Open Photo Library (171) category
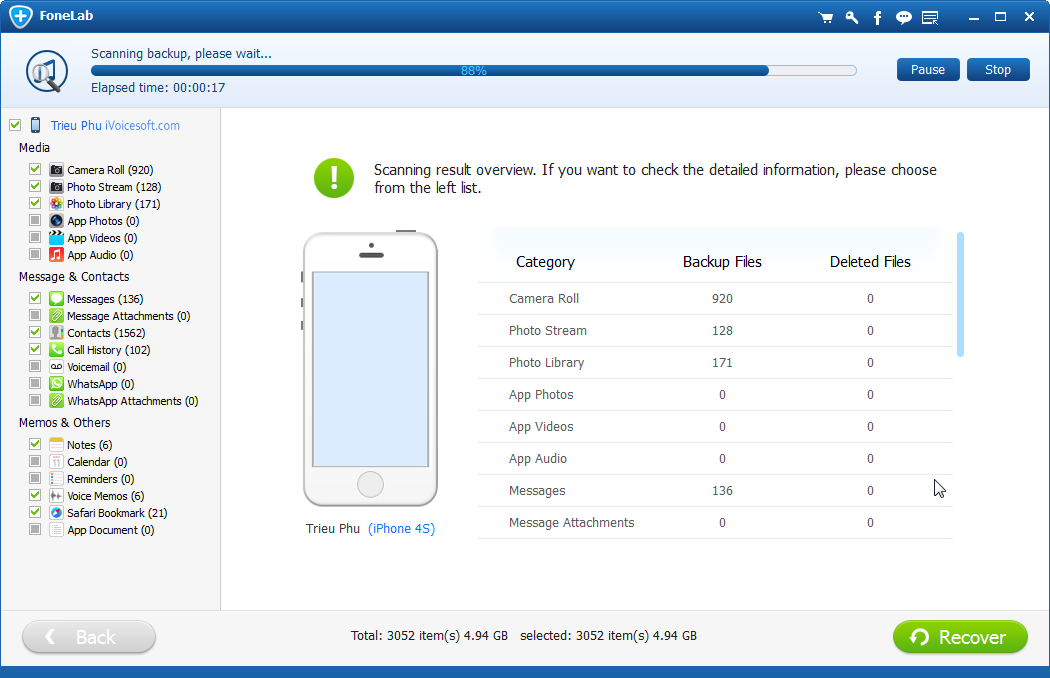 [113, 204]
